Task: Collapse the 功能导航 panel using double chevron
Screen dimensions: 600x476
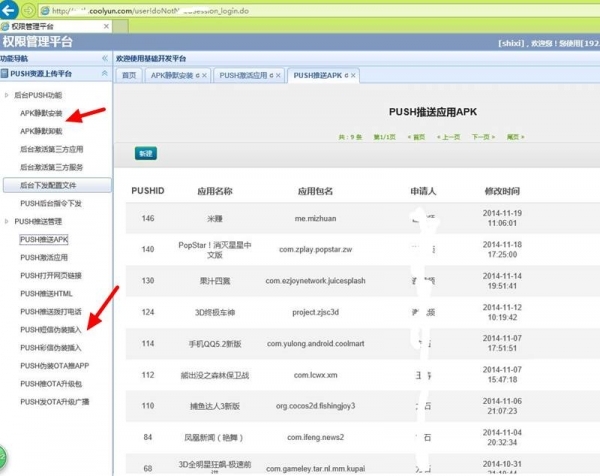Action: pyautogui.click(x=105, y=59)
